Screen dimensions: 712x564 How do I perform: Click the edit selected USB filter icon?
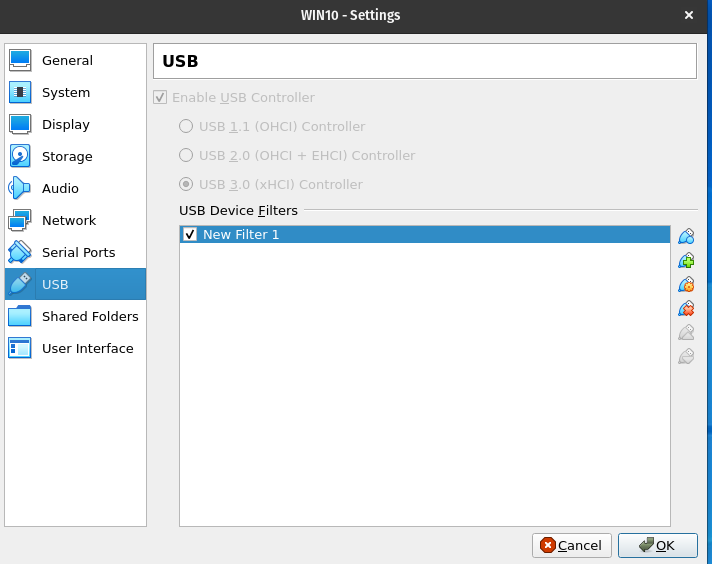[x=686, y=285]
